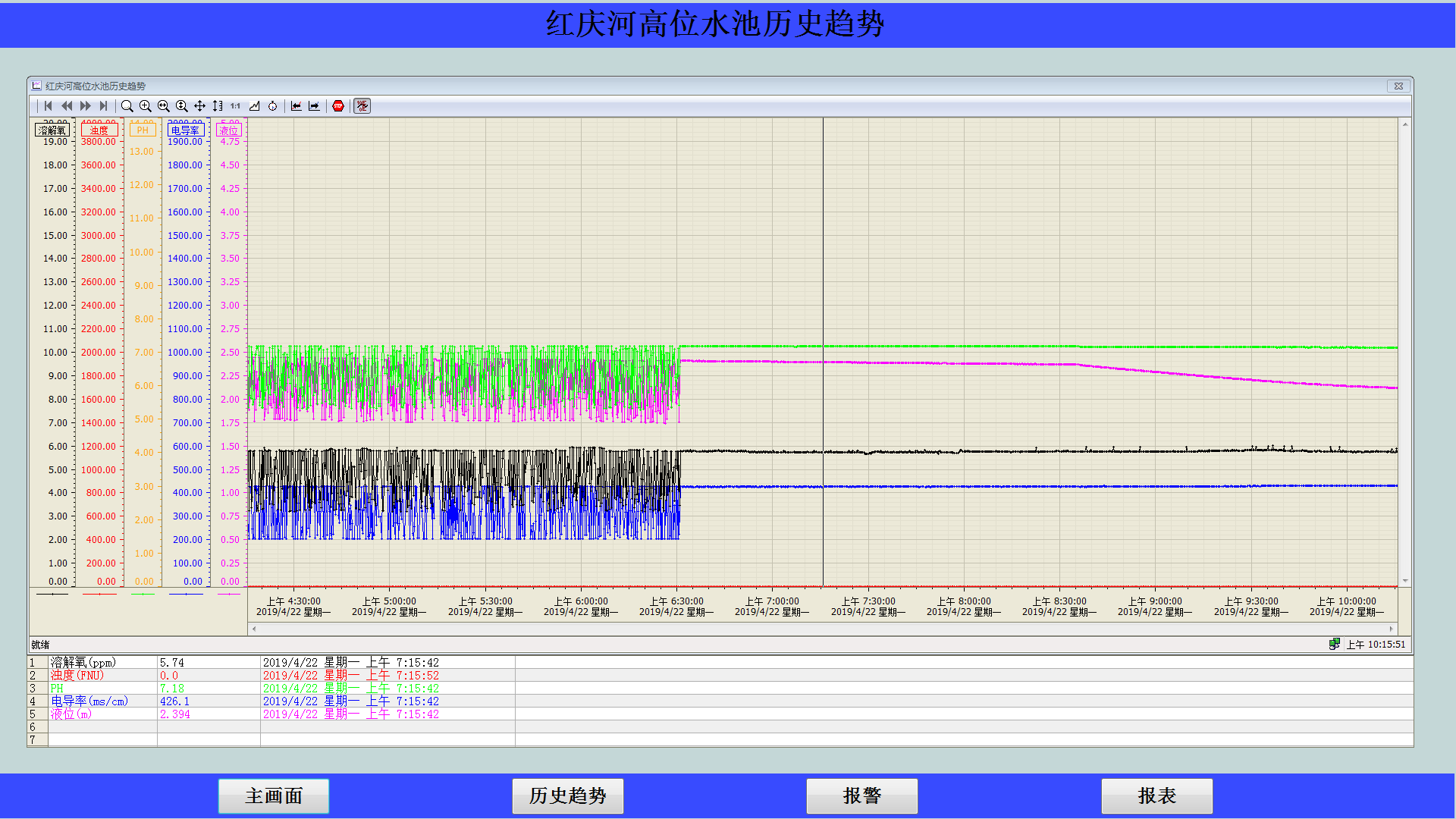Click the plus magnifier zoom-in icon
The height and width of the screenshot is (819, 1456).
(x=146, y=106)
